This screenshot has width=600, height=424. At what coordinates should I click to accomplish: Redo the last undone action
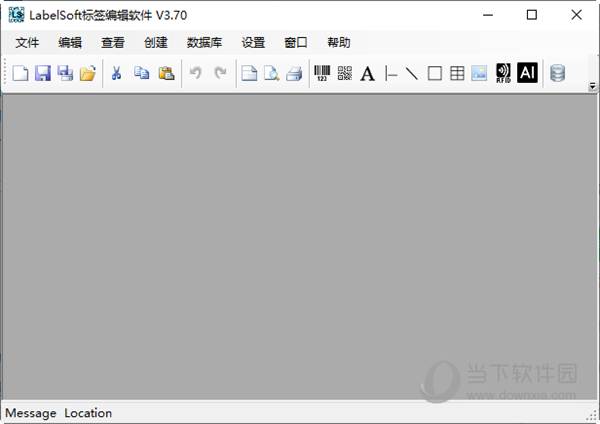(220, 73)
